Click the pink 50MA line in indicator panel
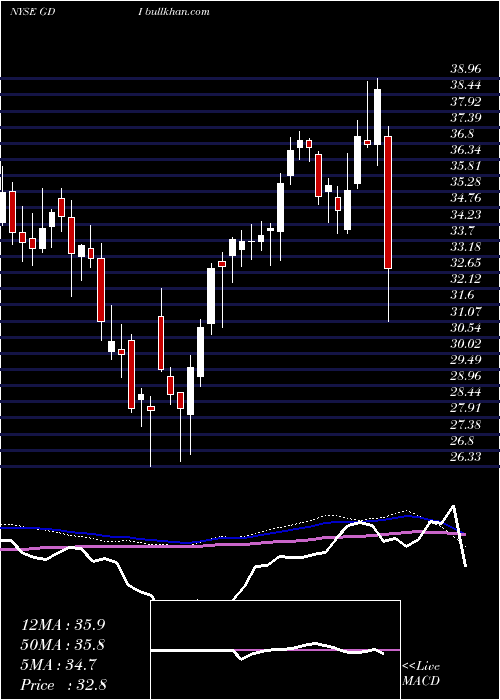Image resolution: width=500 pixels, height=700 pixels. click(x=232, y=541)
